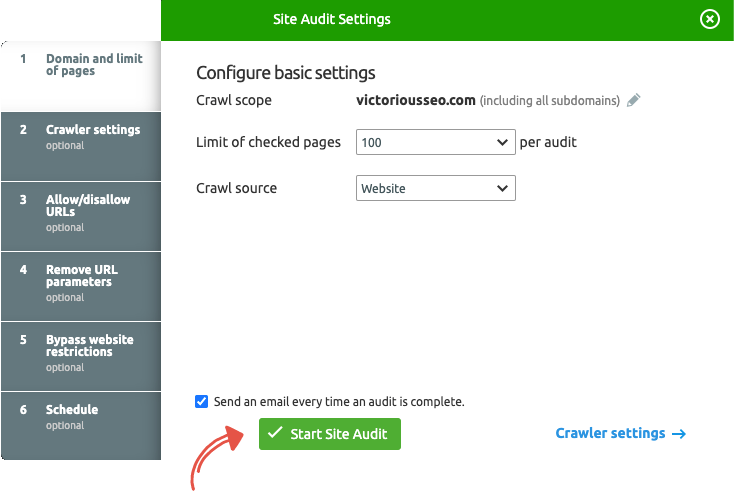The height and width of the screenshot is (491, 734).
Task: Select the Domain and limit of pages step
Action: pos(93,65)
